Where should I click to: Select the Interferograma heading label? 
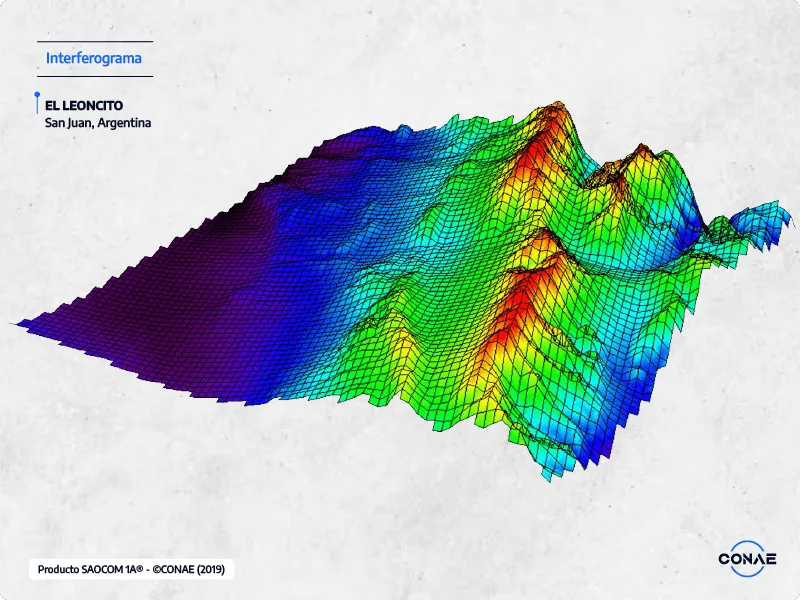click(94, 58)
